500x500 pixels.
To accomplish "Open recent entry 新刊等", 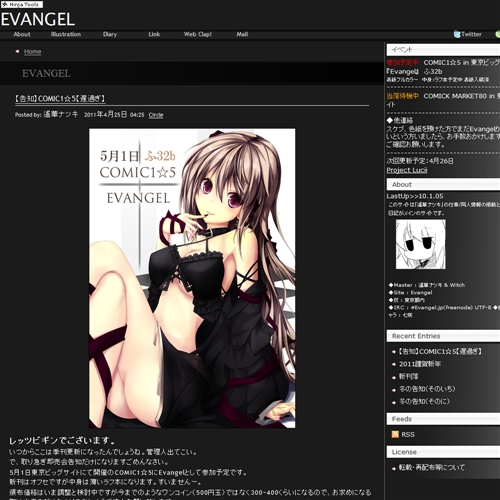I will (x=409, y=377).
